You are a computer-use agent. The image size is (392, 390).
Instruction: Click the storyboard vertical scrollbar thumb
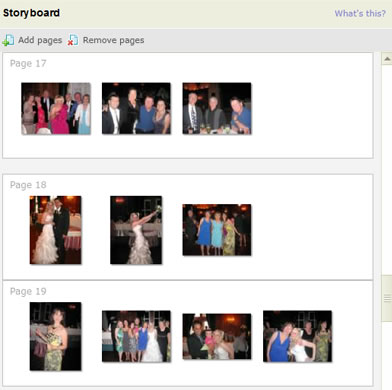[x=387, y=298]
